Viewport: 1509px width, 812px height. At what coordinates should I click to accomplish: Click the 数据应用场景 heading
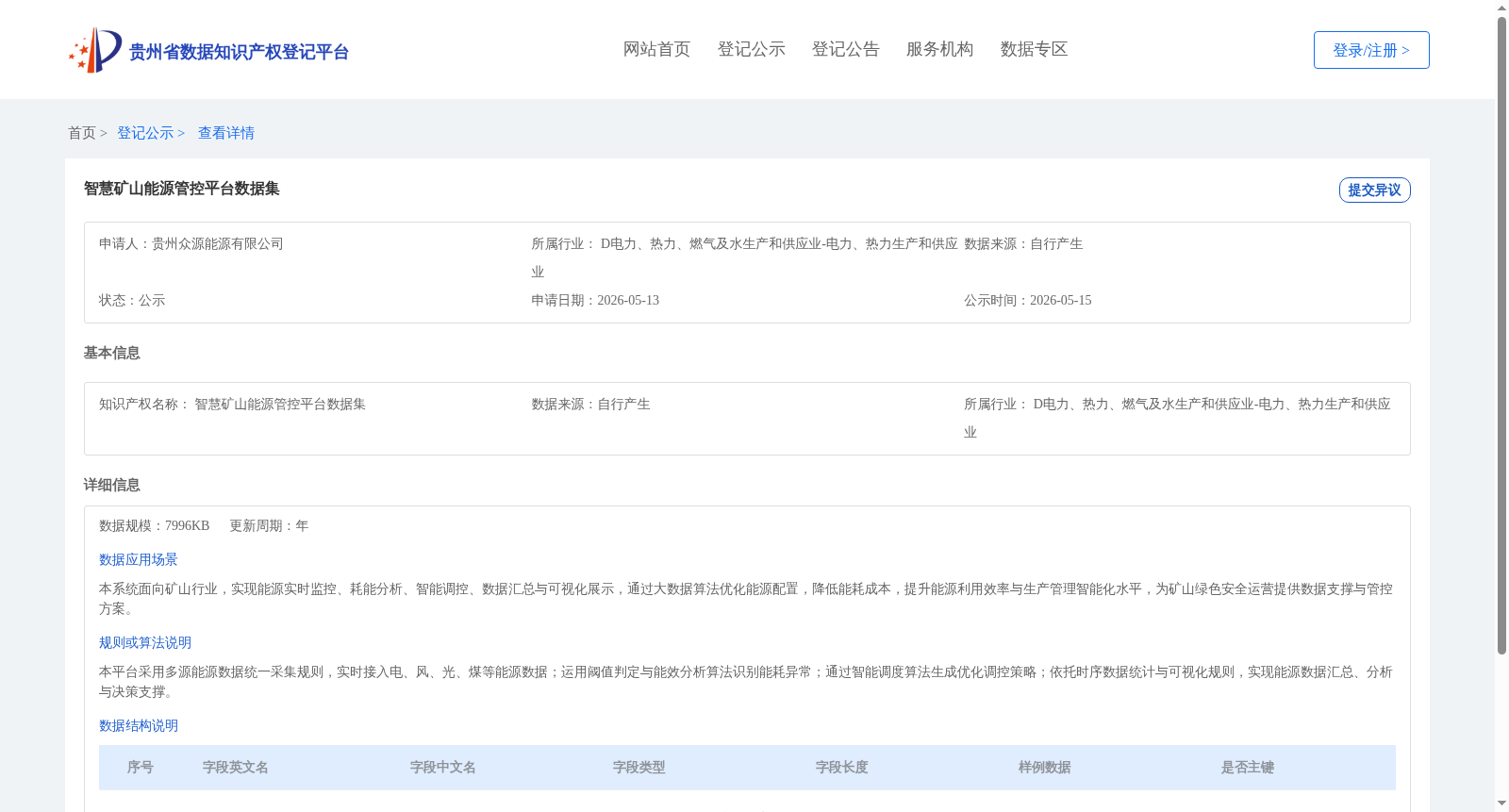point(139,559)
